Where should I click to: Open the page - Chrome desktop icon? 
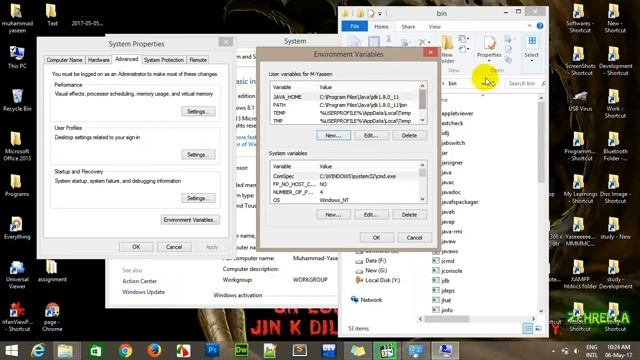coord(52,317)
